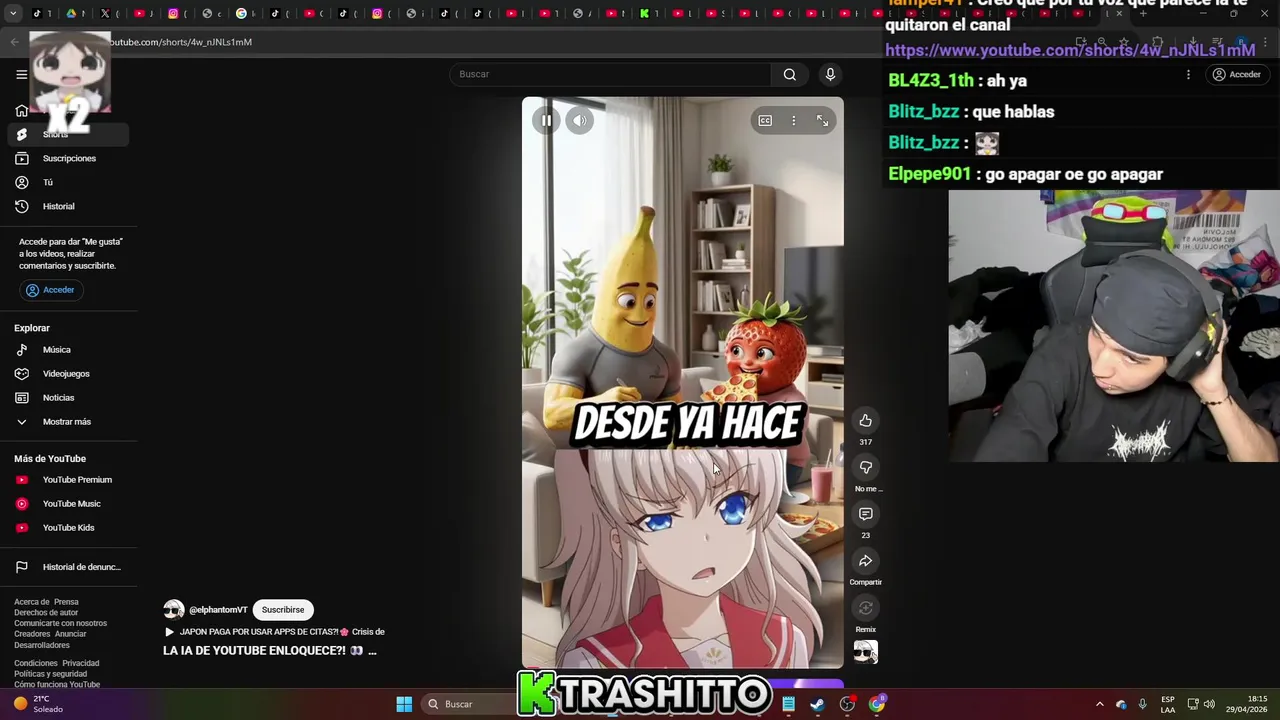The height and width of the screenshot is (720, 1280).
Task: Click the taskbar Buscar search box
Action: (466, 704)
